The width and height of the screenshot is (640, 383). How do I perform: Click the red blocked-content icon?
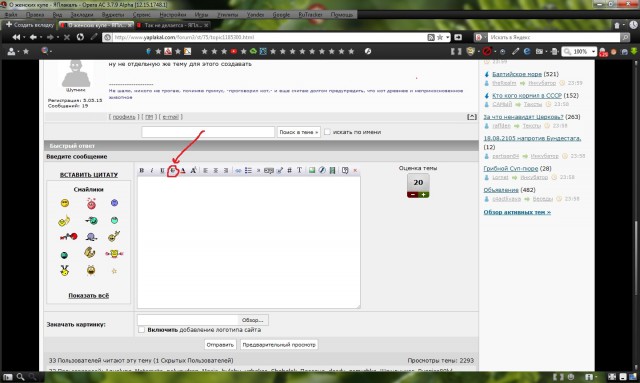click(x=487, y=51)
